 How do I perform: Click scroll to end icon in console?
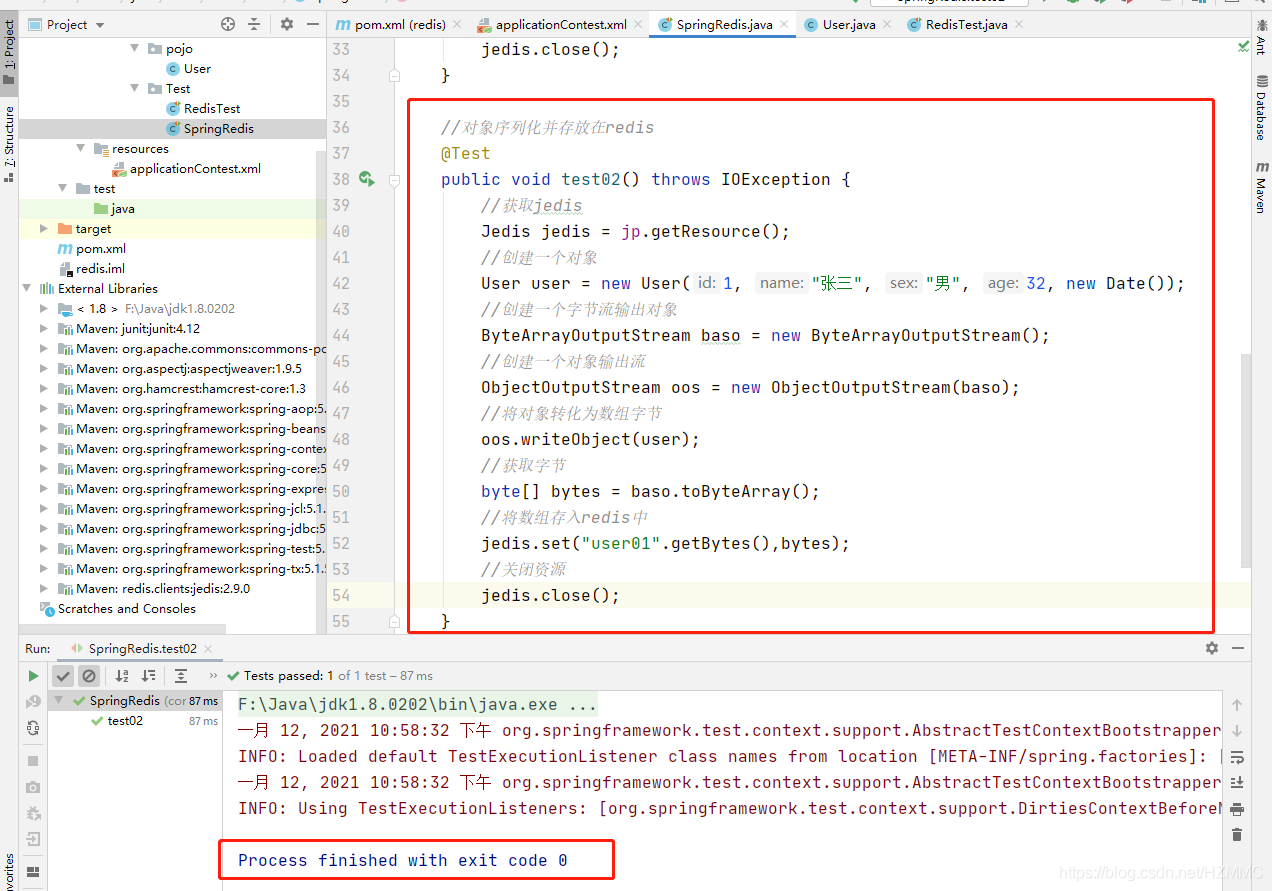[x=1237, y=783]
